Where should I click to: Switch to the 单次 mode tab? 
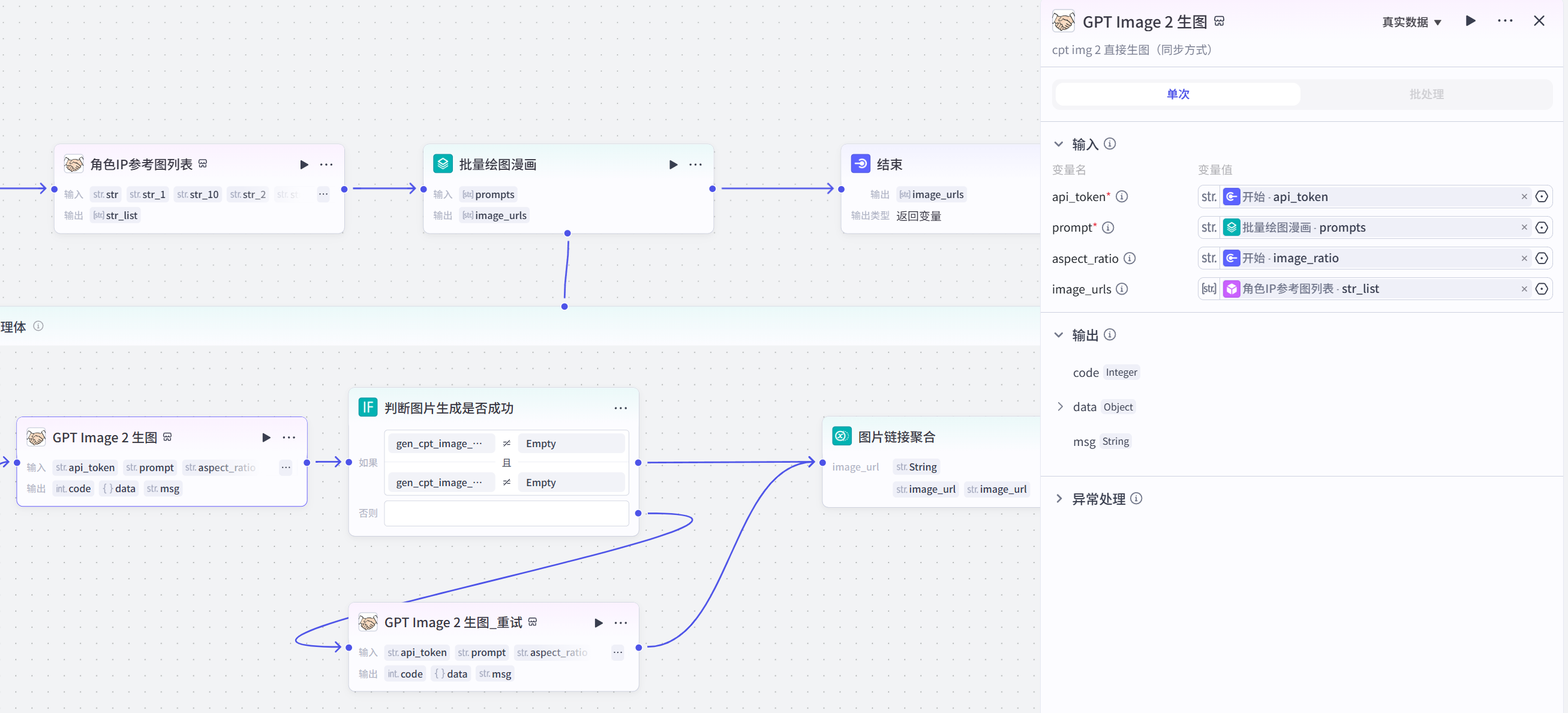coord(1177,94)
